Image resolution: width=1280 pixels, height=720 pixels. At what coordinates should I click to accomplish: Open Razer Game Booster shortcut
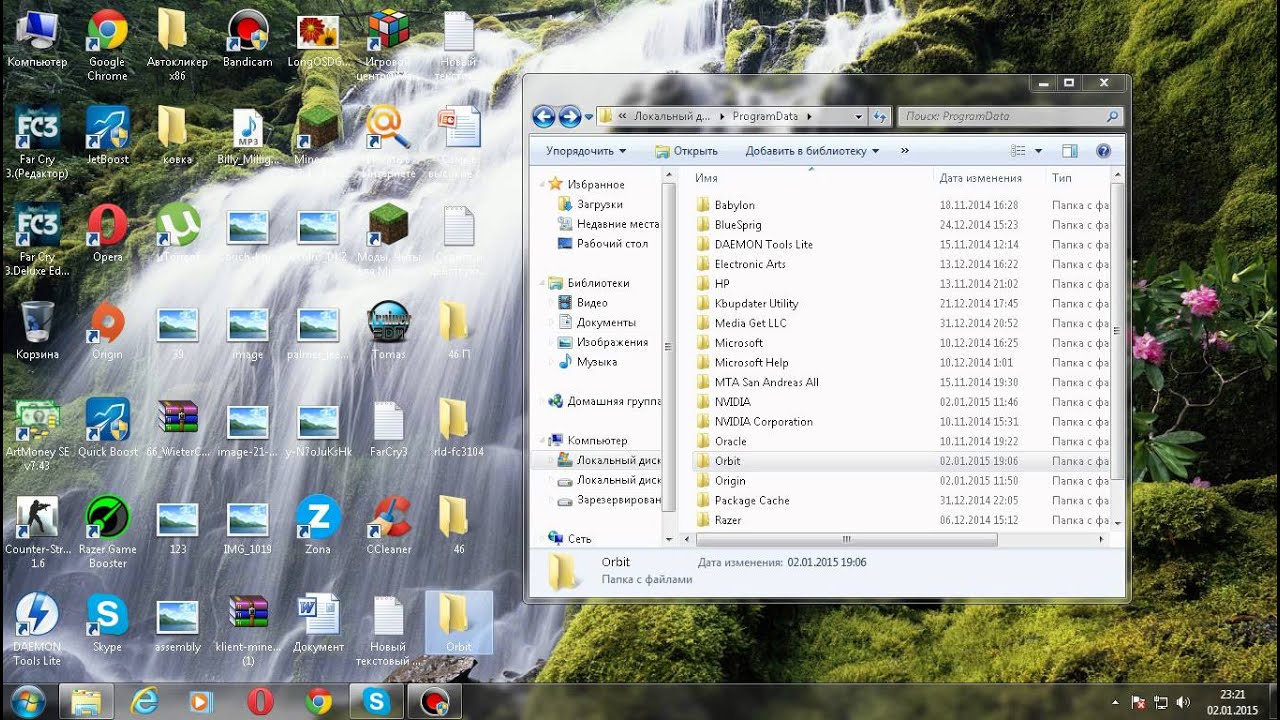point(107,533)
